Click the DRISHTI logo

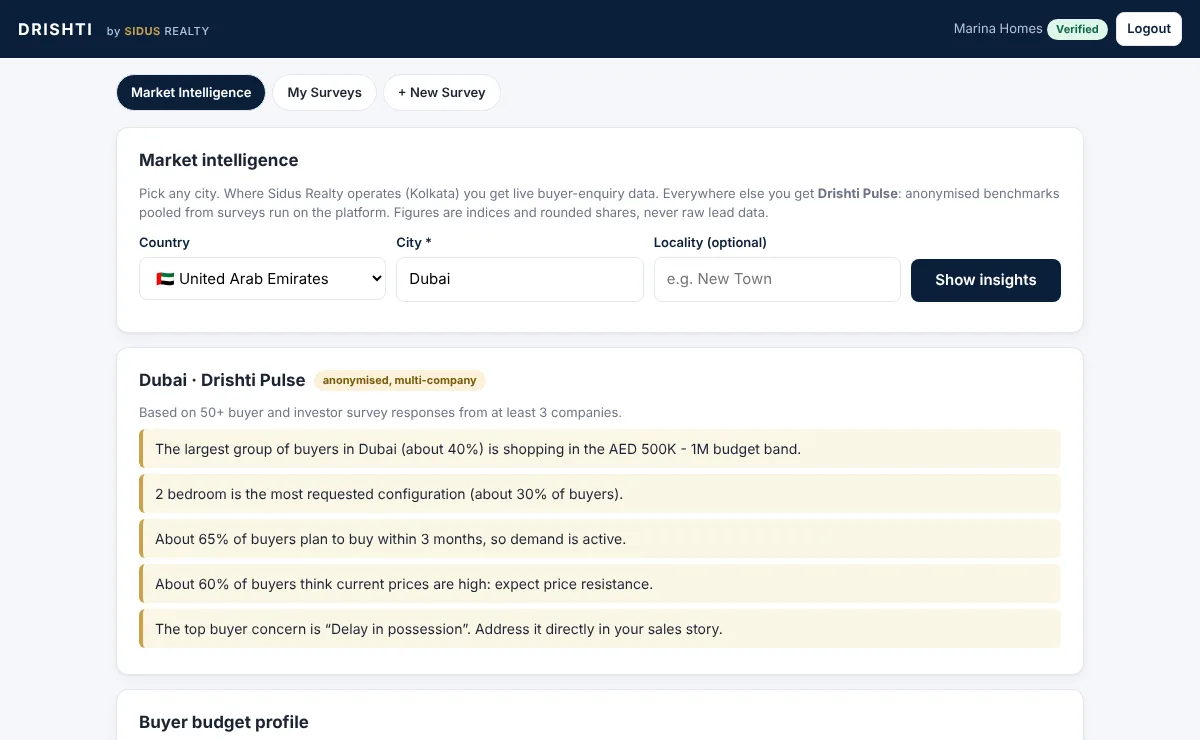click(x=55, y=29)
